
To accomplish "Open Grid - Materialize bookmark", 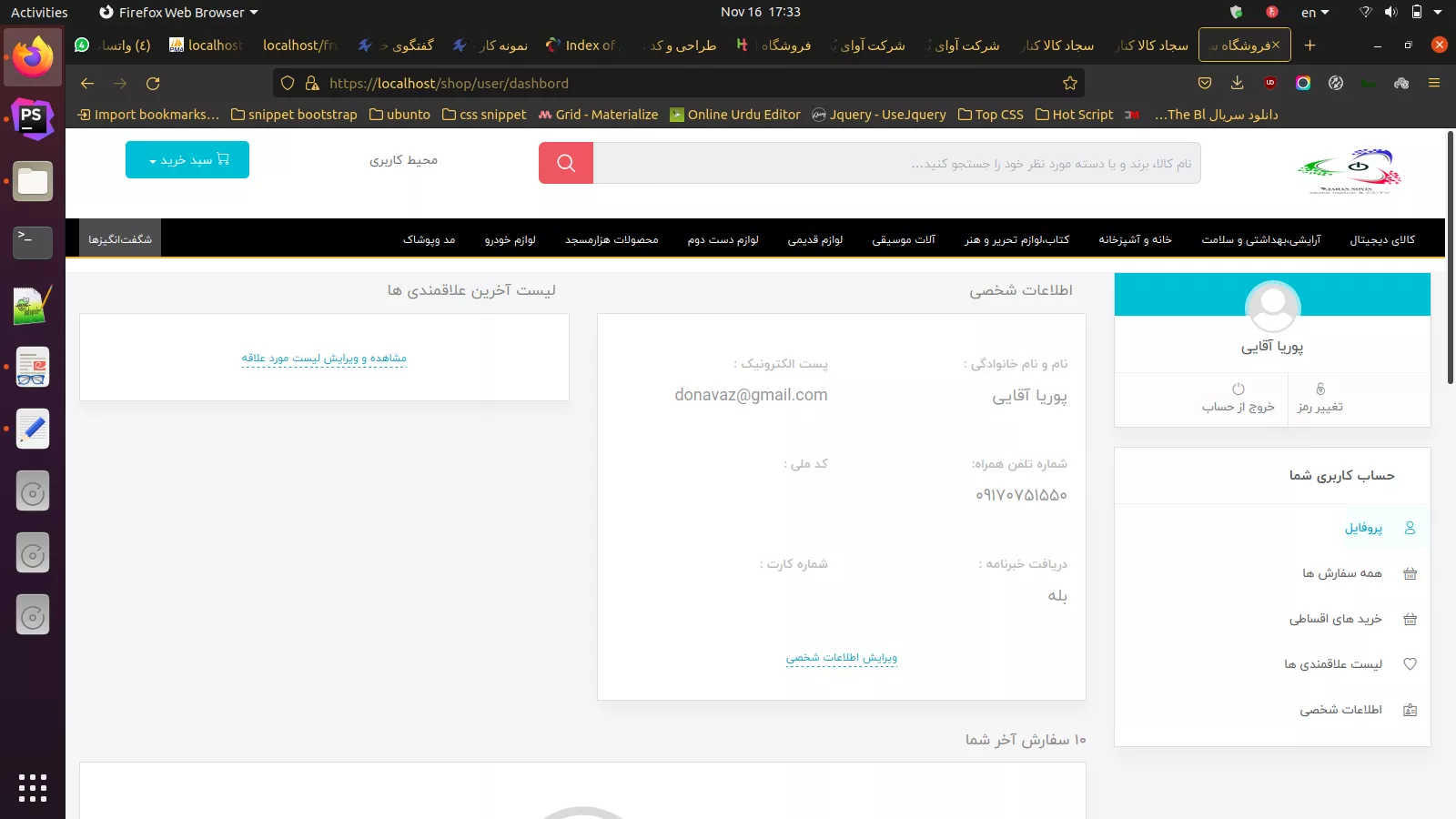I will coord(598,115).
